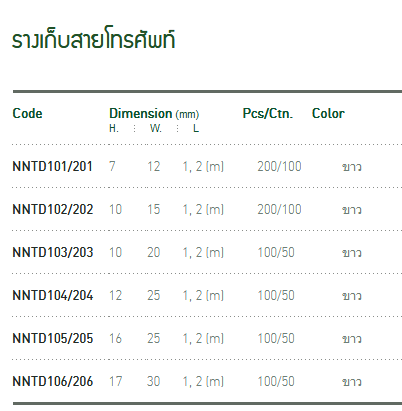Select product code NNTD105/205
The image size is (402, 411).
click(x=53, y=338)
